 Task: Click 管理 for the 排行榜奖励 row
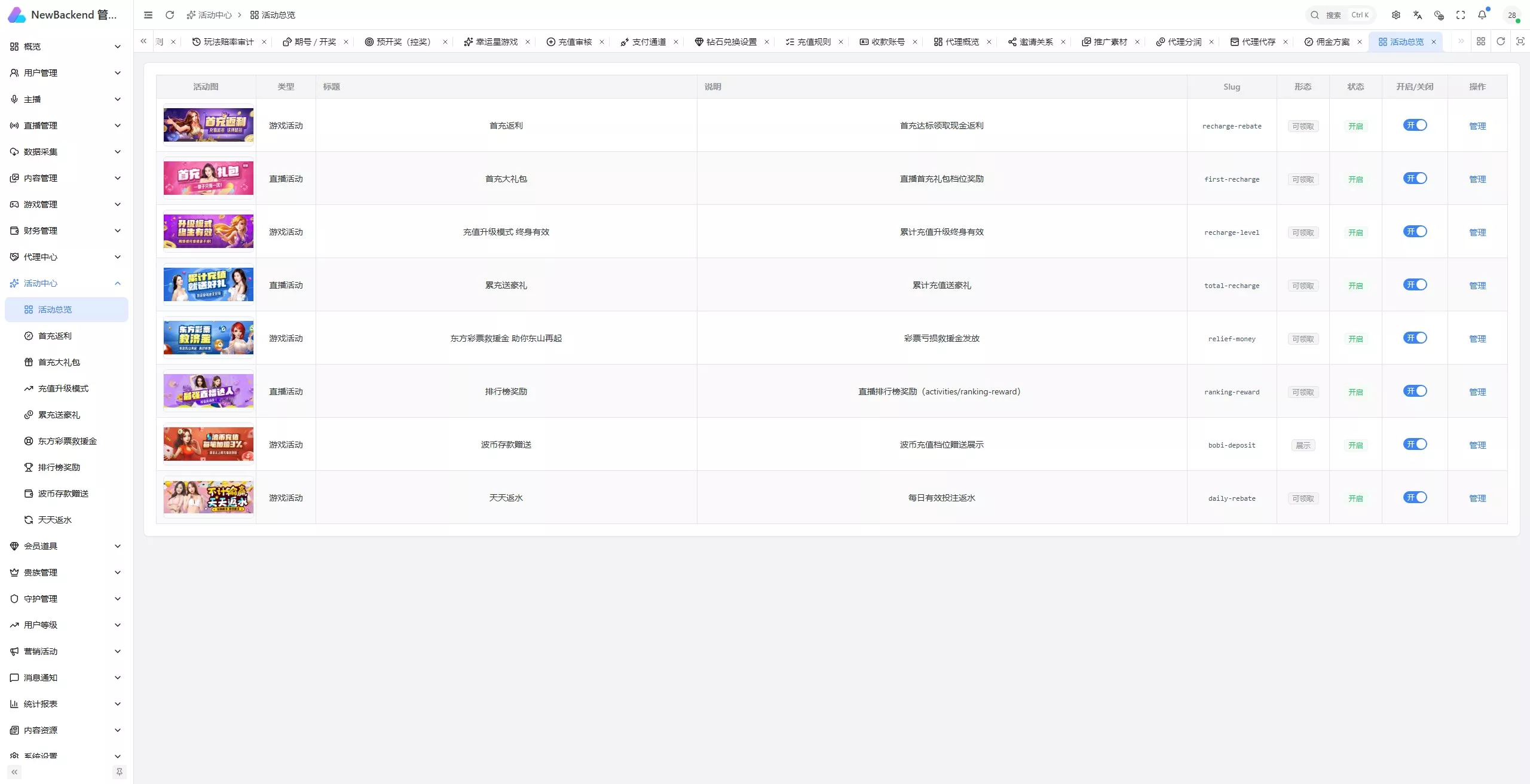(1477, 392)
